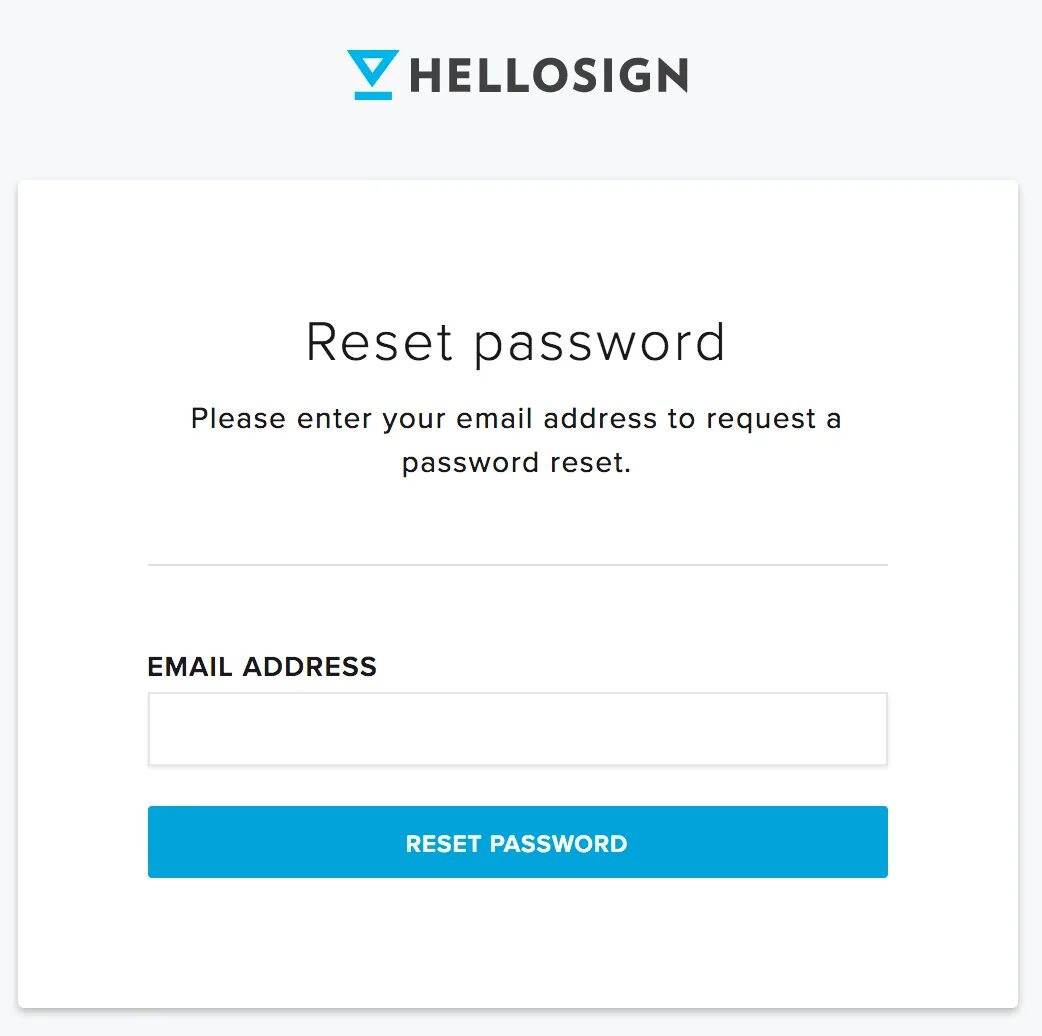Click the word "request" in instruction text
Image resolution: width=1042 pixels, height=1036 pixels.
pyautogui.click(x=760, y=420)
